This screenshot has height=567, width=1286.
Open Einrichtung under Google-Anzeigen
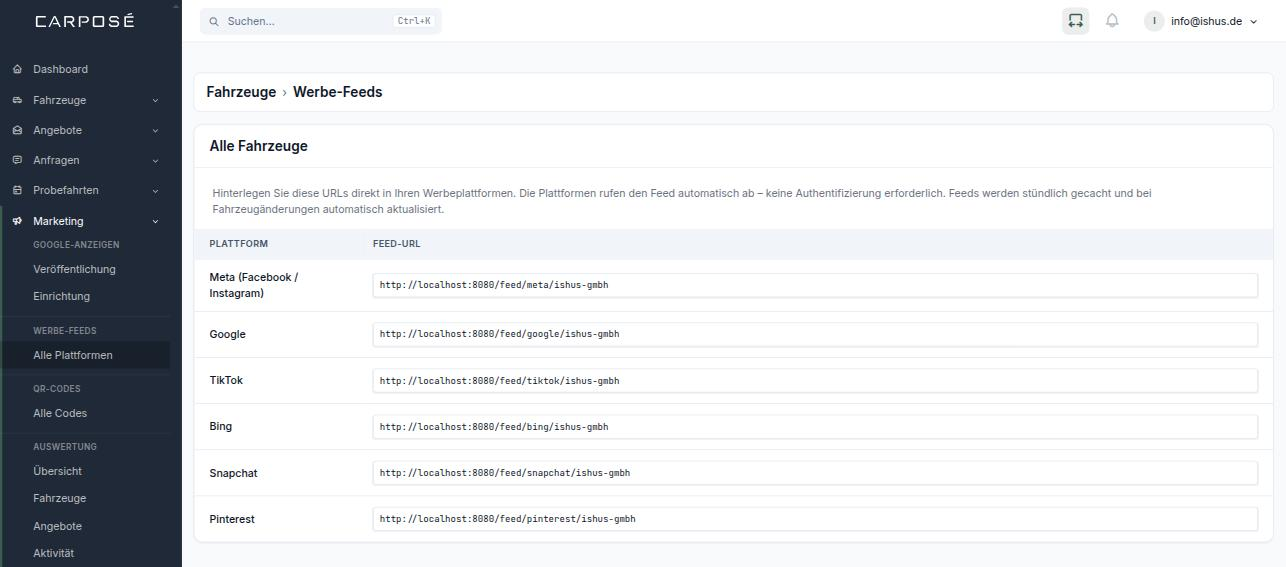pyautogui.click(x=61, y=296)
